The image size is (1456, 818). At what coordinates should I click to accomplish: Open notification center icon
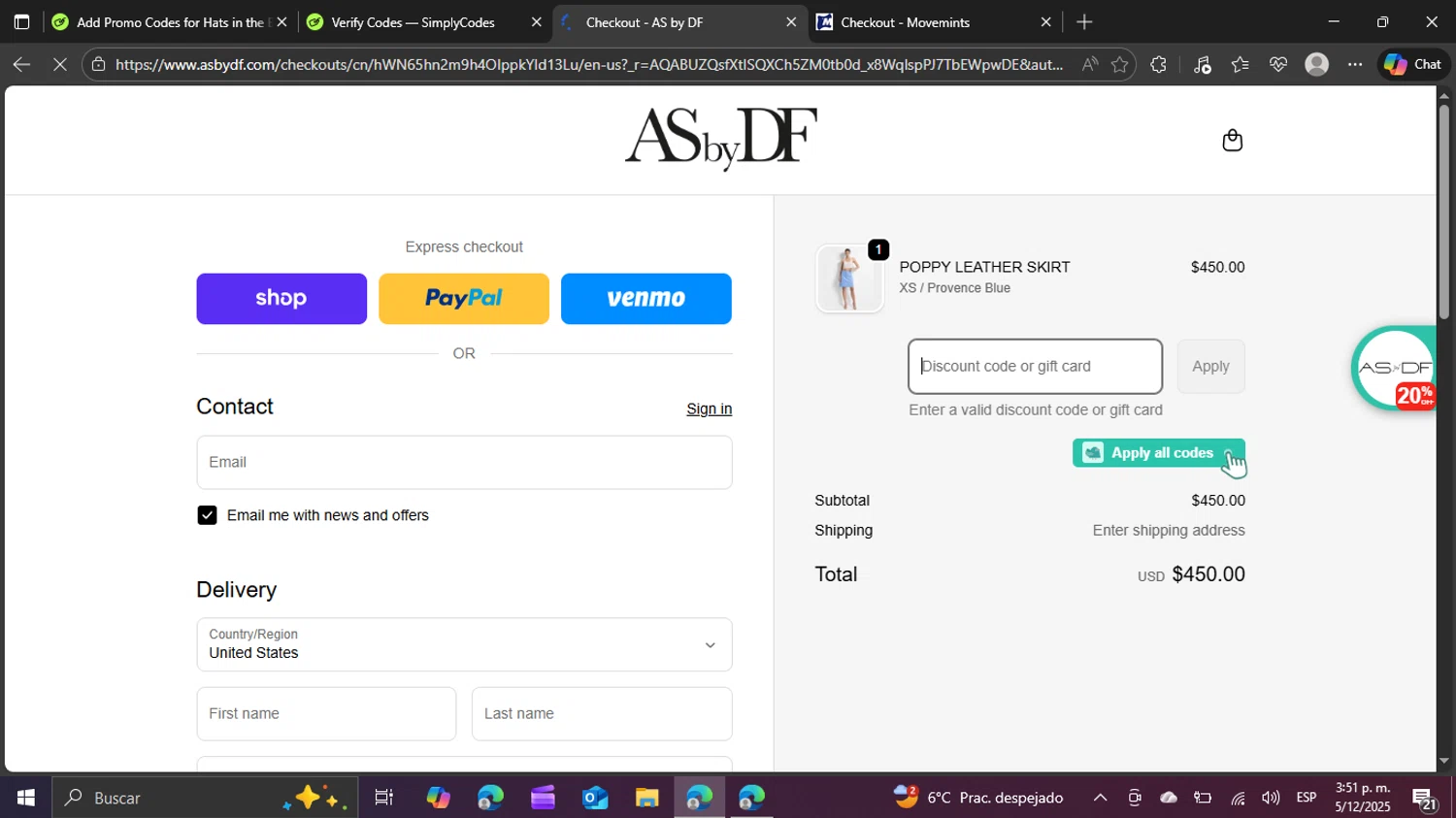1425,799
